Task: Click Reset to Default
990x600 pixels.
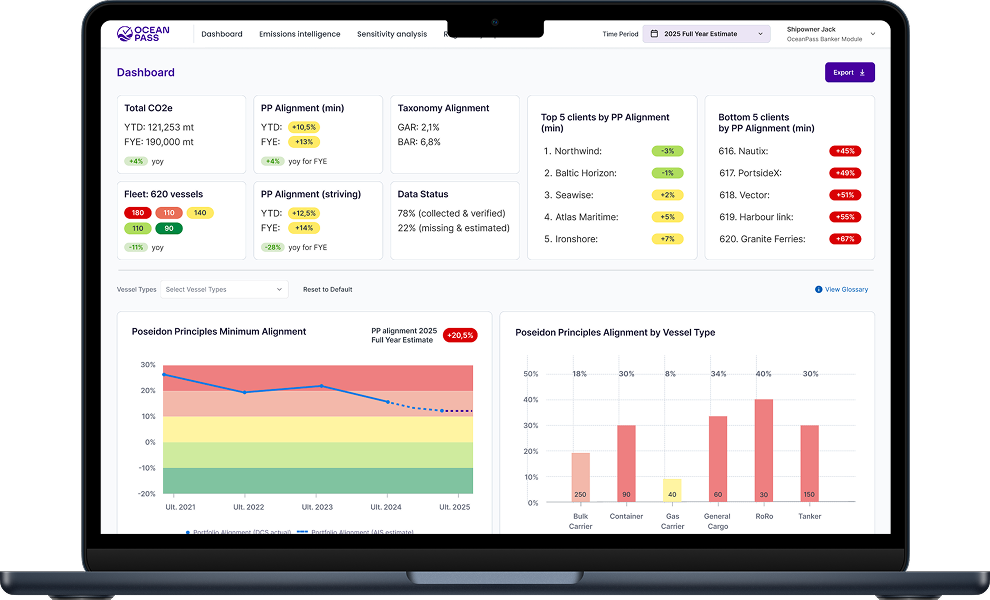Action: 327,290
